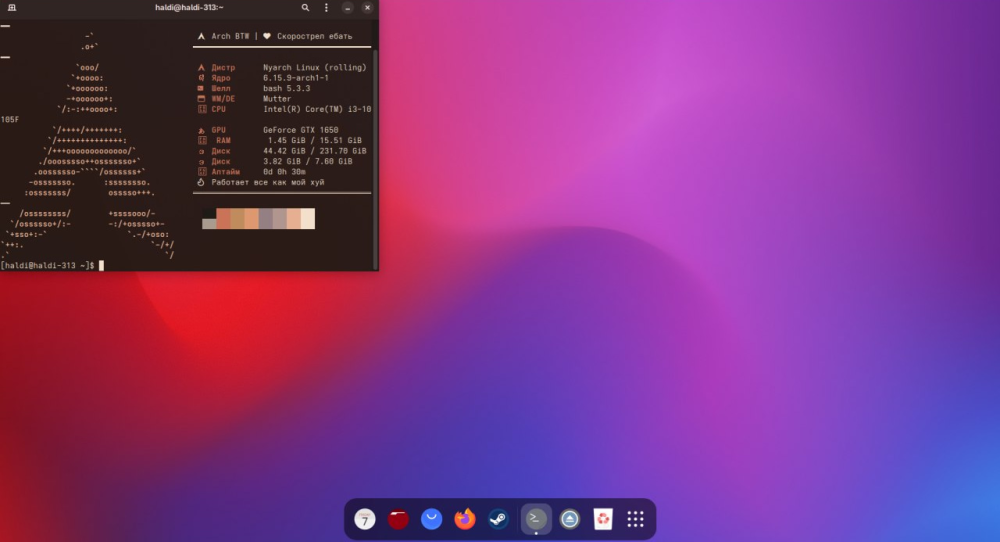
Task: Click the haldi@haldi-313 window title
Action: (x=189, y=8)
